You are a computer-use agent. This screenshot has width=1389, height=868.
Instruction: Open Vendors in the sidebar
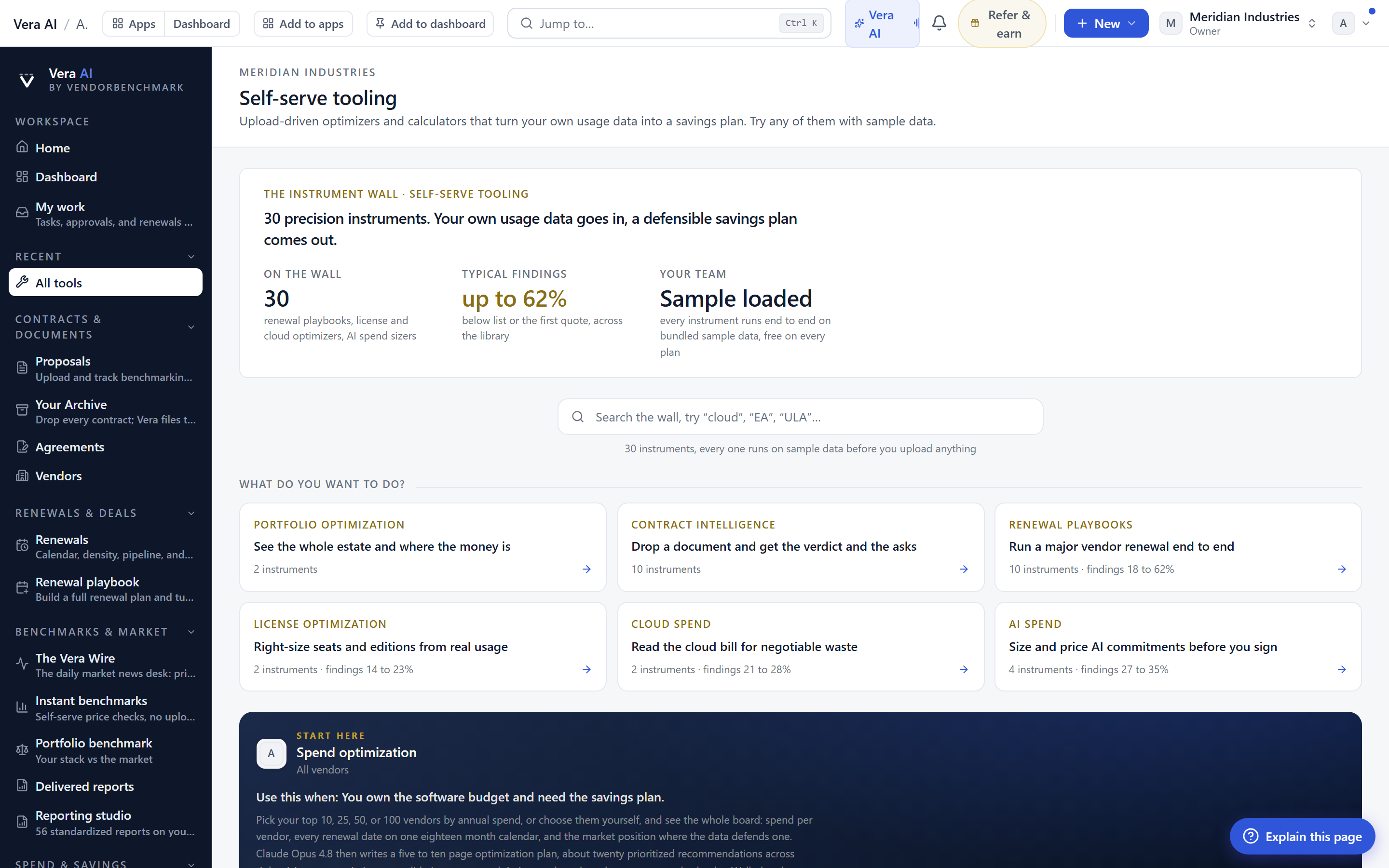106,476
